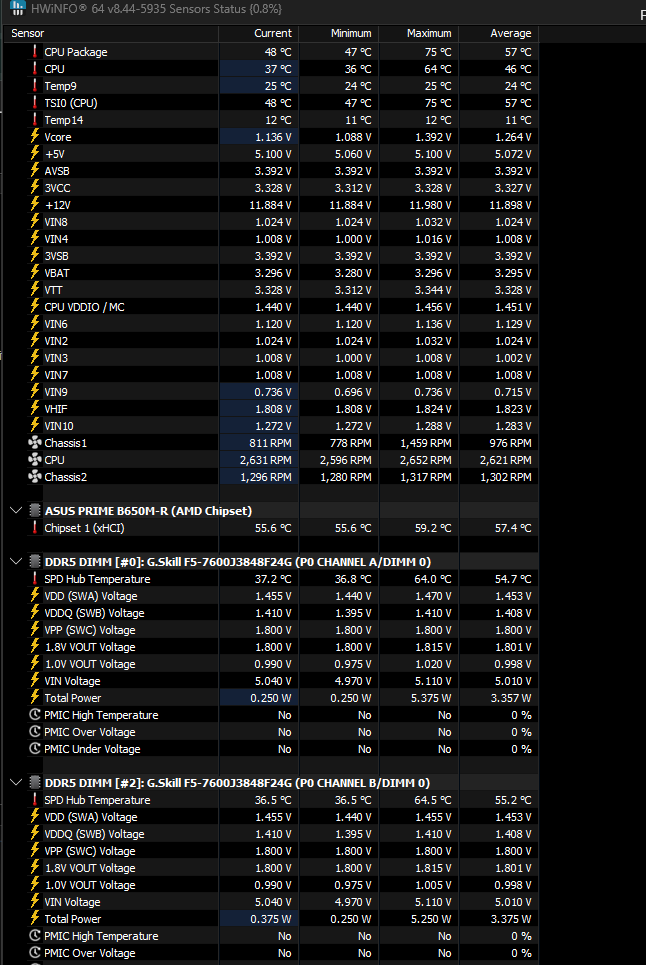This screenshot has width=646, height=965.
Task: Select the CPU VDDIO / MC row
Action: point(271,306)
